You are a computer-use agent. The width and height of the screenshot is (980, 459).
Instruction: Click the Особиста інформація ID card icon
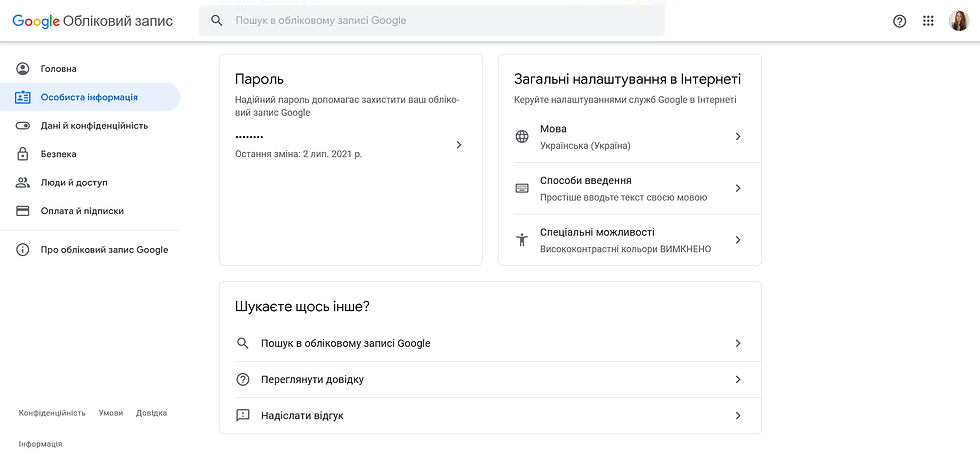point(22,97)
